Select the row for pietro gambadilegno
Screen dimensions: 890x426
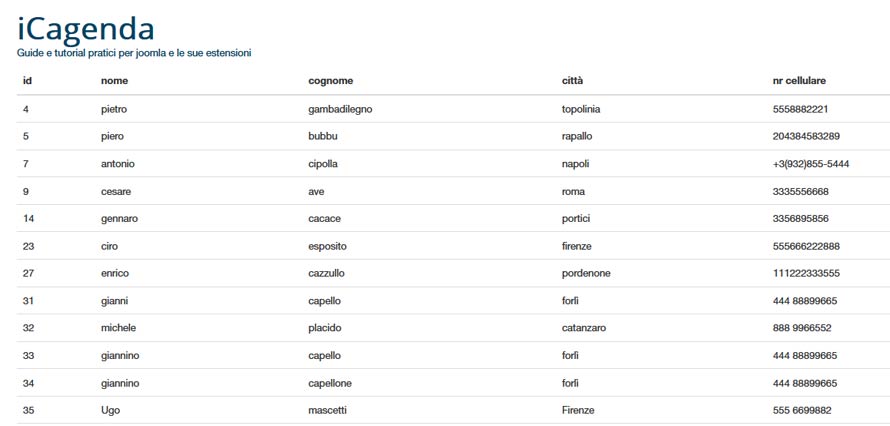click(x=453, y=109)
